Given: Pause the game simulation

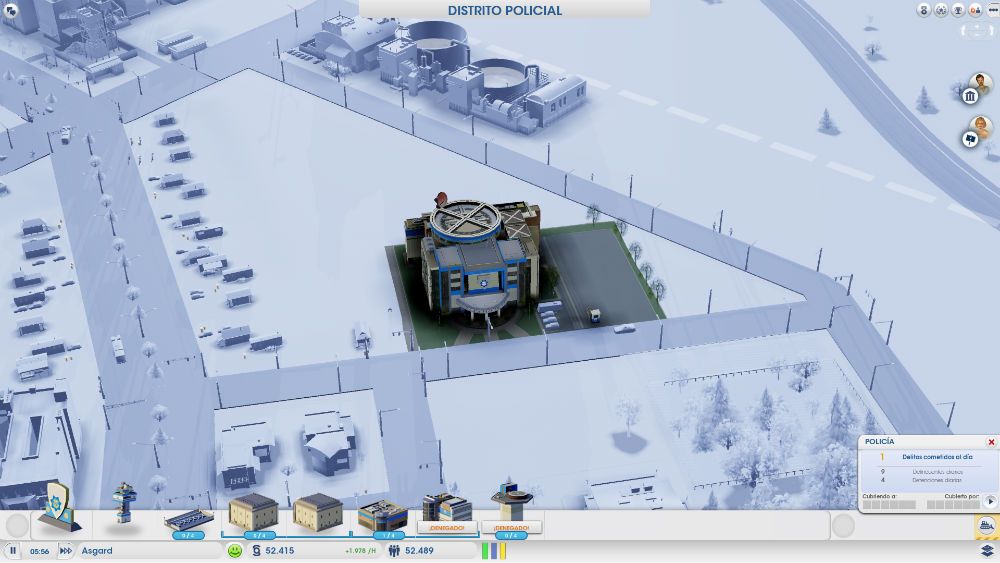Looking at the screenshot, I should tap(13, 550).
